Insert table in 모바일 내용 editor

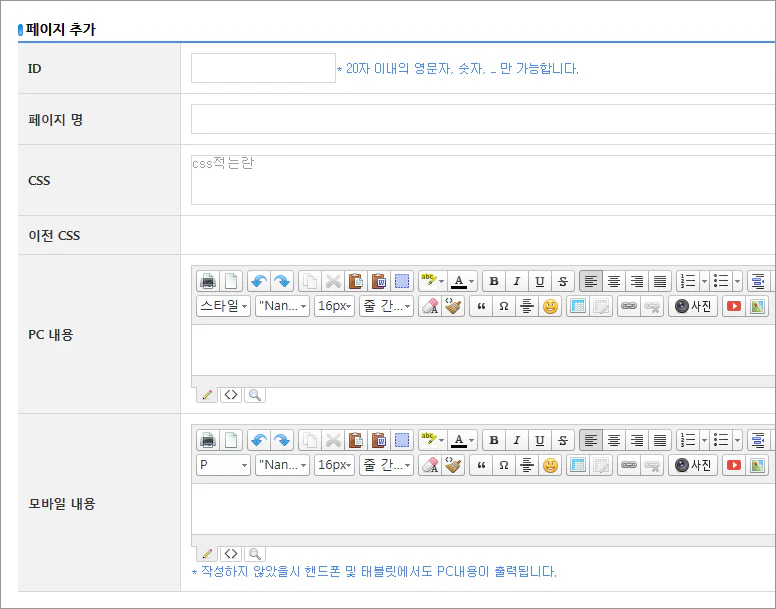coord(578,465)
